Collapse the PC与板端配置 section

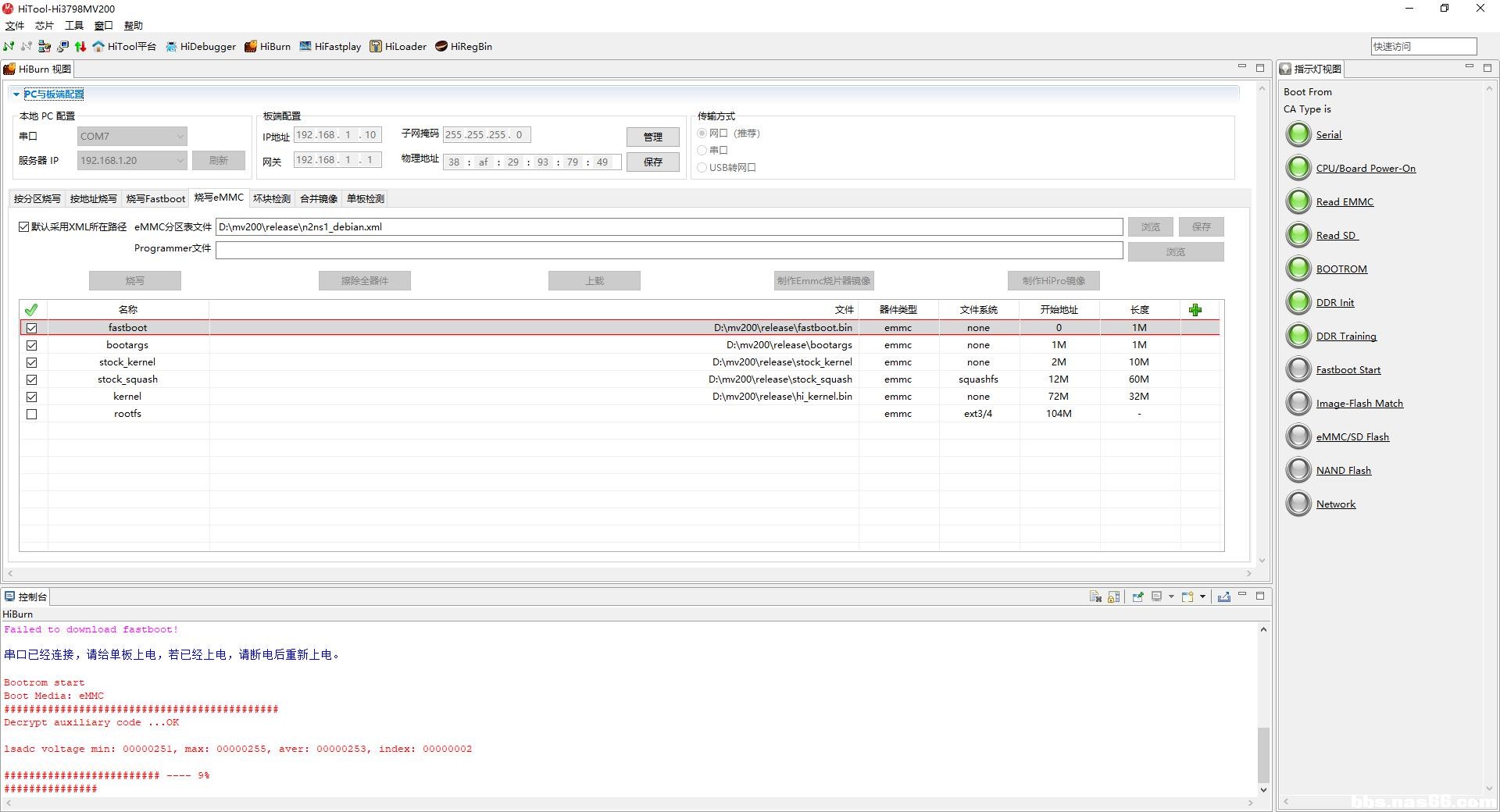[x=16, y=94]
